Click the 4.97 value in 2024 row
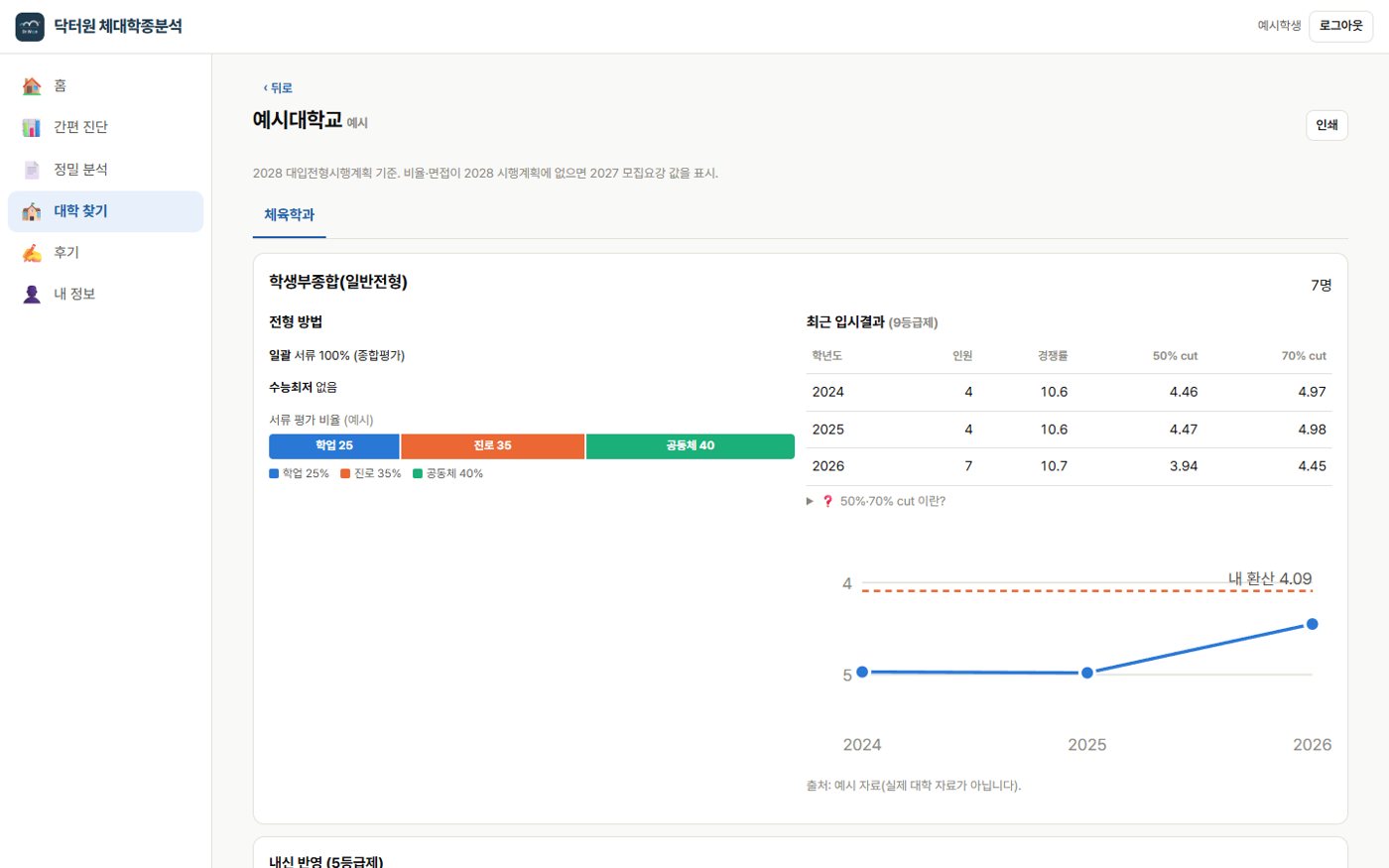This screenshot has width=1389, height=868. coord(1312,392)
